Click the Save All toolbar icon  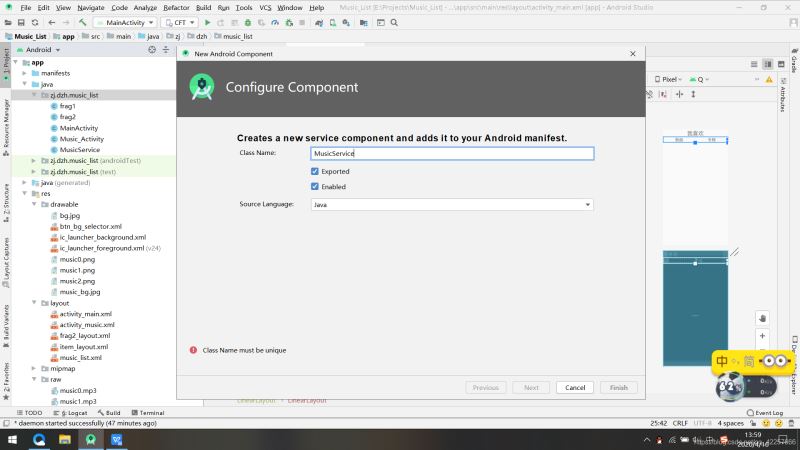(x=21, y=22)
